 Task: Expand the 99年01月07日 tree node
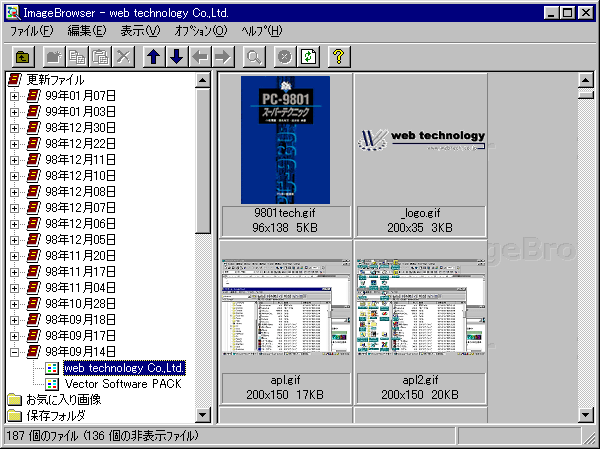tap(14, 96)
